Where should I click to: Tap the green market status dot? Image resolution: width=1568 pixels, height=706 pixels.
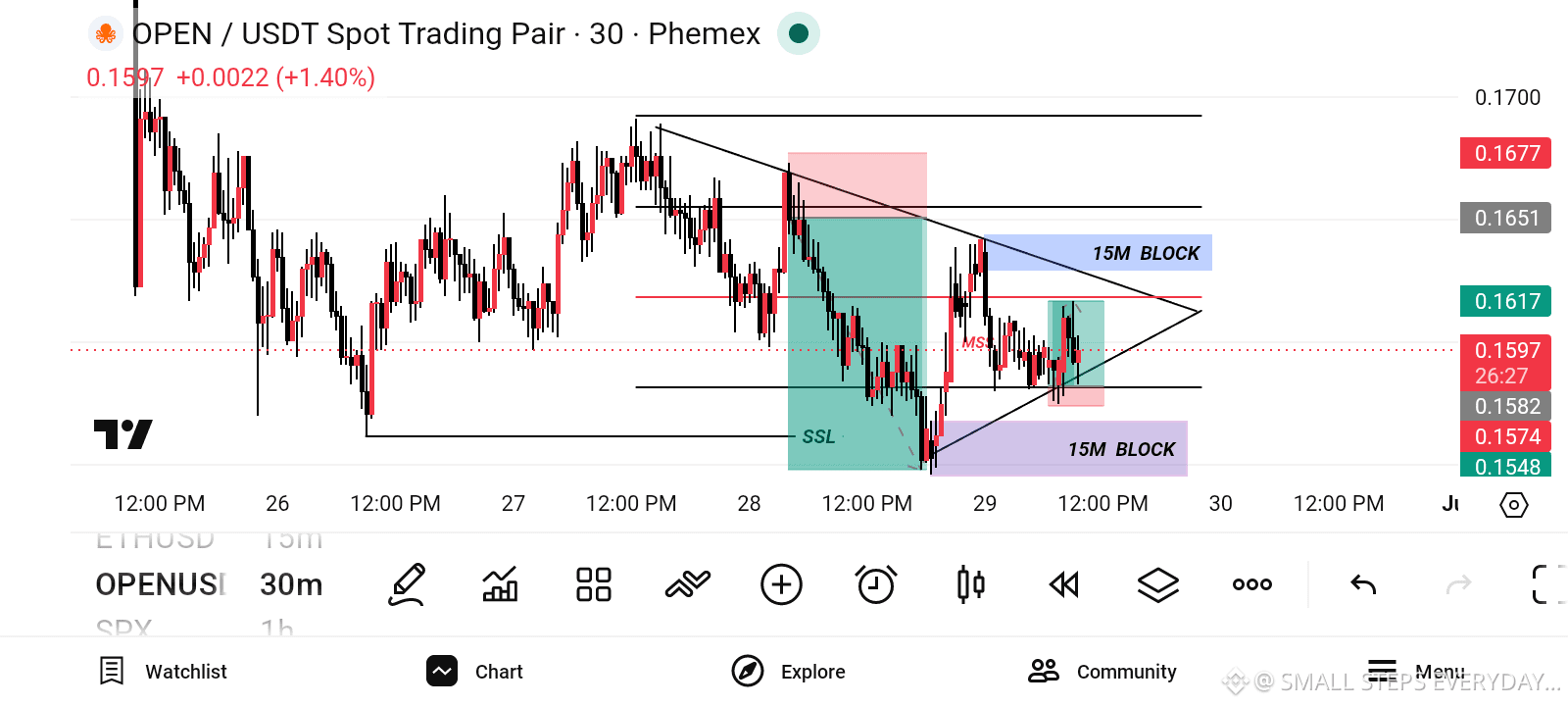coord(799,33)
